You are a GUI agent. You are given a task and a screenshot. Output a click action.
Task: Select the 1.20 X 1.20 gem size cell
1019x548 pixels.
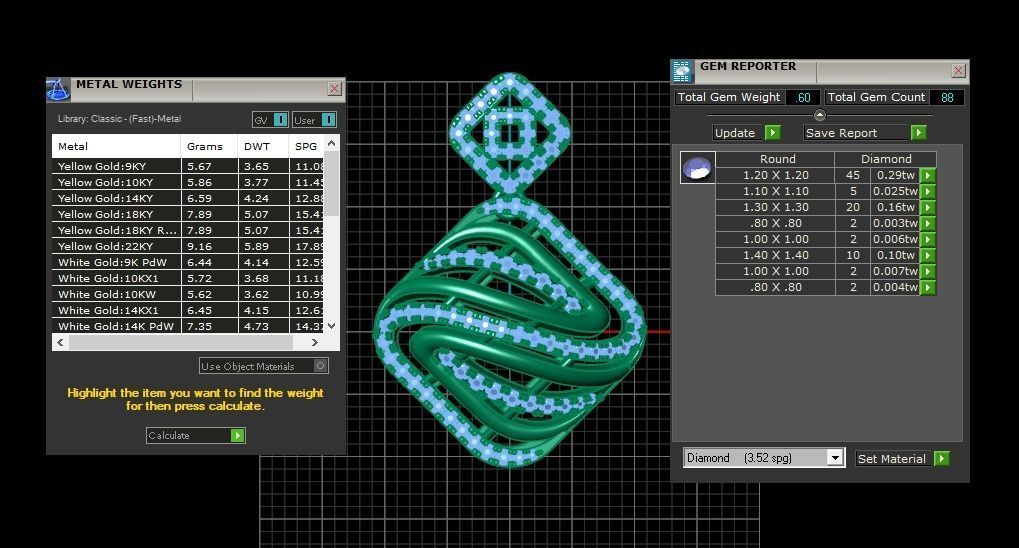[776, 176]
